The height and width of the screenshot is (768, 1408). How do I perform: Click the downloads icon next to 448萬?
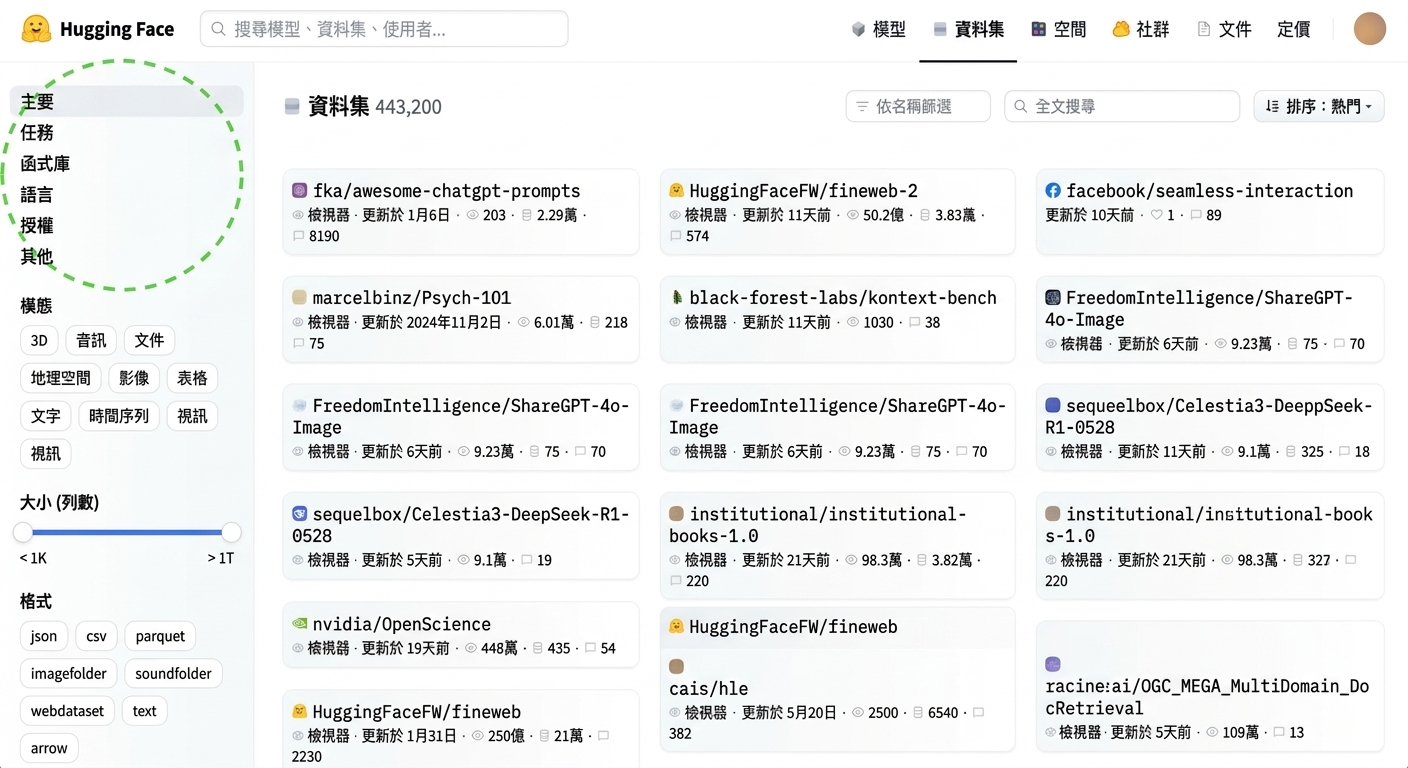click(471, 648)
